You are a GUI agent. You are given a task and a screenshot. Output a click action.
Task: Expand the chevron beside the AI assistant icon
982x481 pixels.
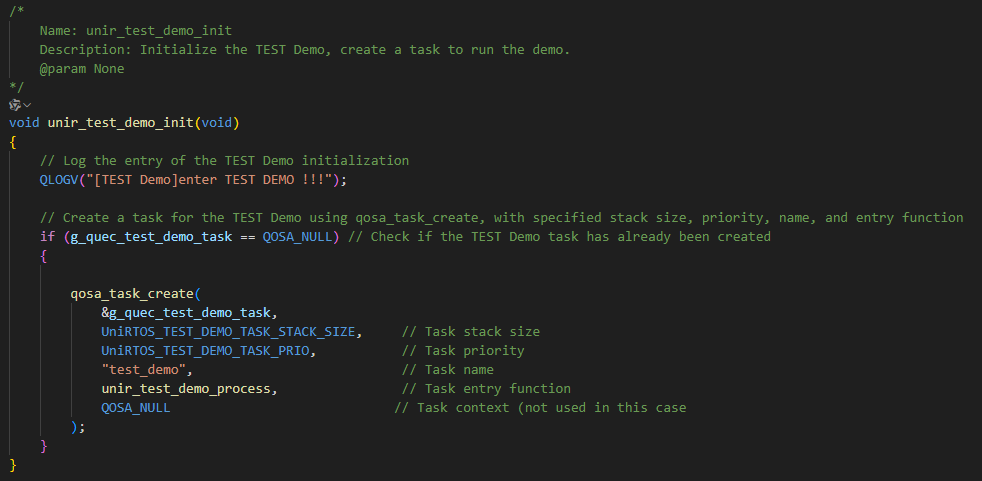[27, 104]
